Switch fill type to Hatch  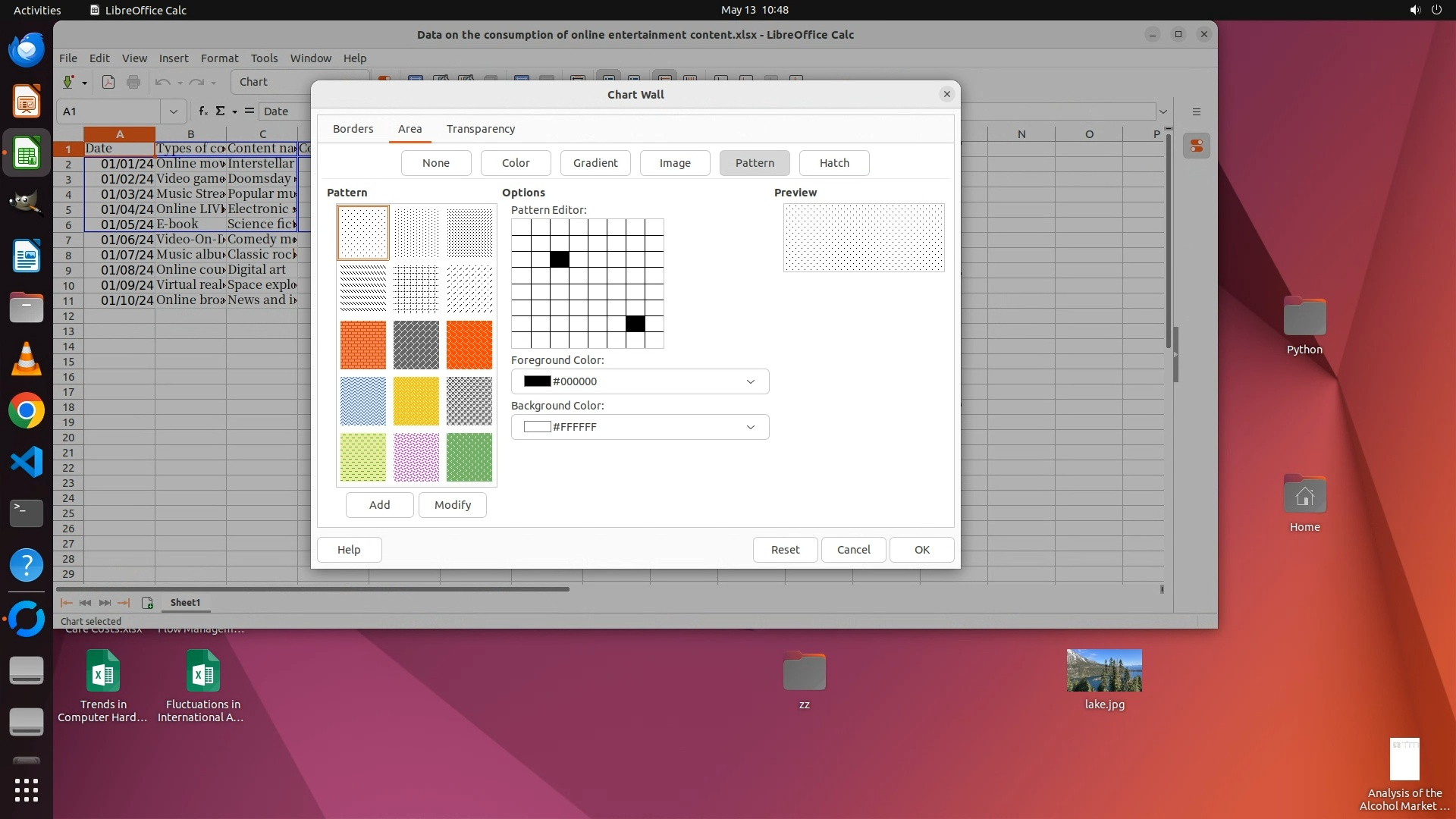833,163
